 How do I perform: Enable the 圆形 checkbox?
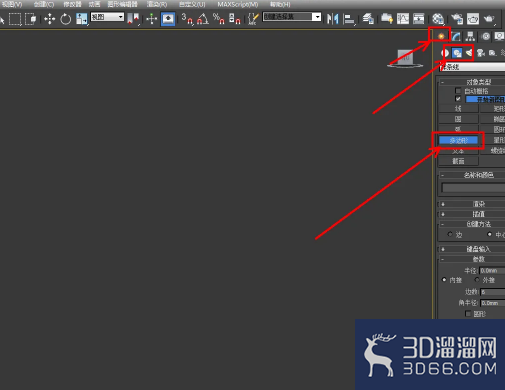pyautogui.click(x=468, y=314)
